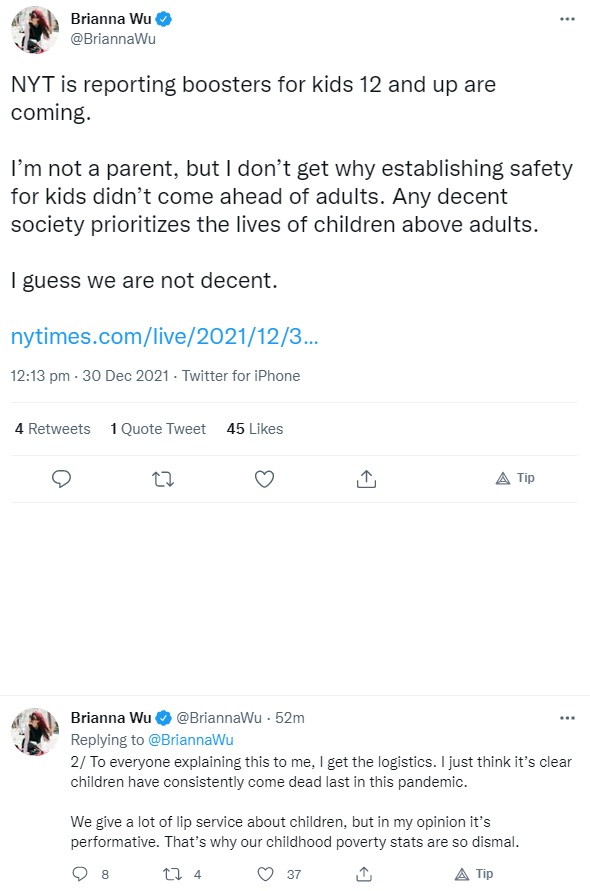Viewport: 590px width, 891px height.
Task: Like the main tweet with heart icon
Action: tap(264, 479)
